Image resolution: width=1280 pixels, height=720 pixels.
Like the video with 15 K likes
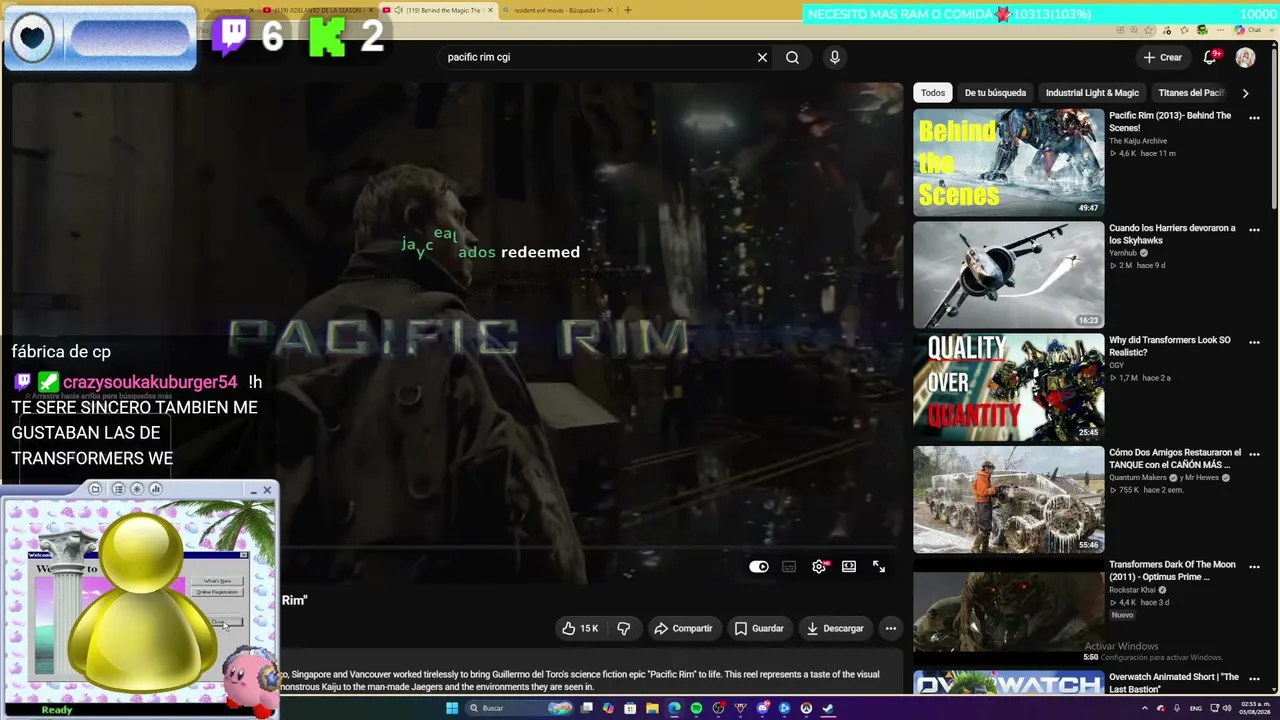click(580, 628)
